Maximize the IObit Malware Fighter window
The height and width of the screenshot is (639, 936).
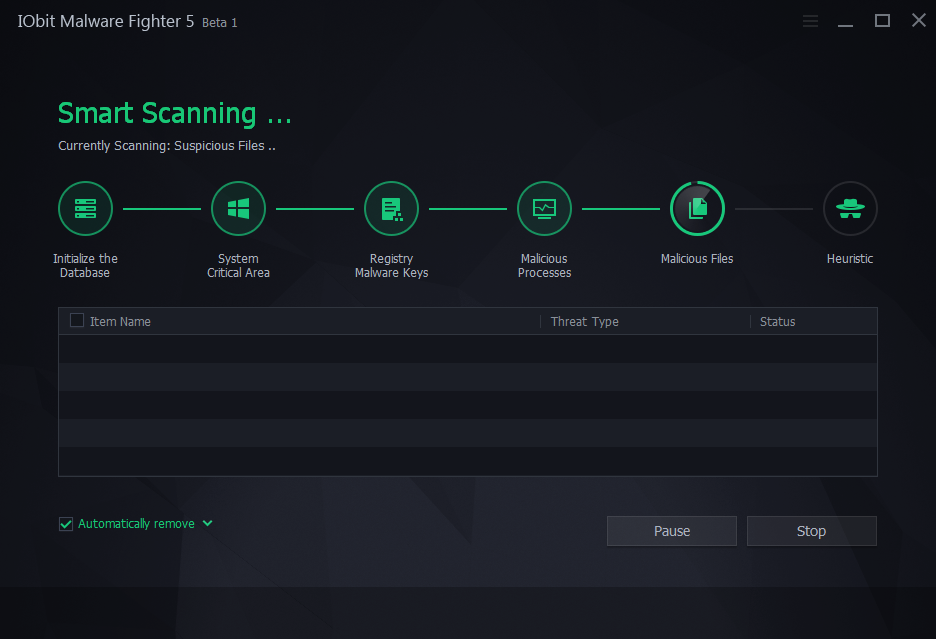tap(882, 21)
